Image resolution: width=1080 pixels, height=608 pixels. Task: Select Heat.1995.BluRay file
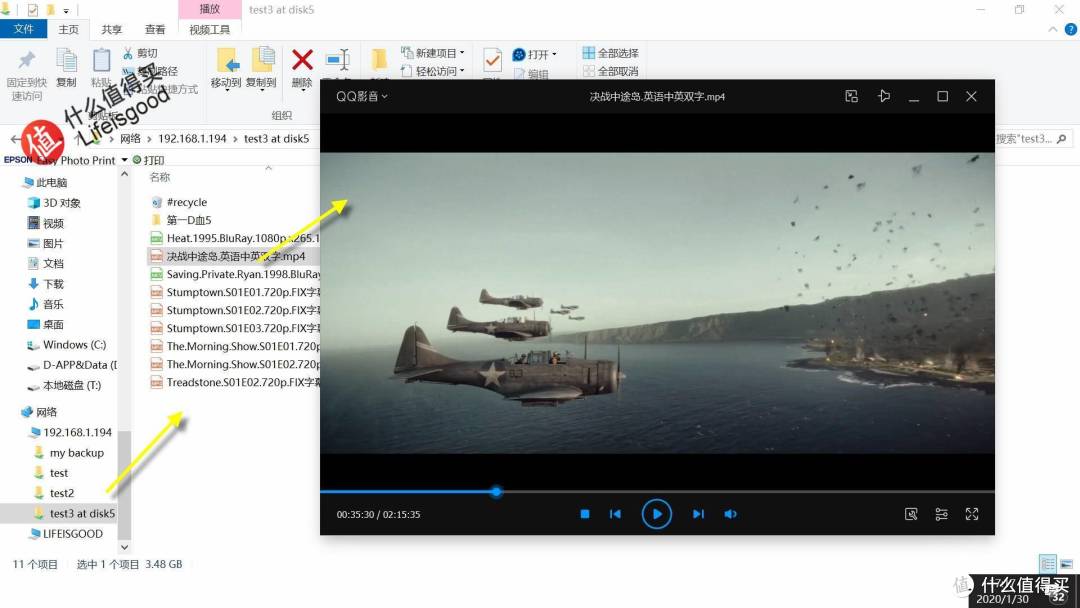[235, 238]
